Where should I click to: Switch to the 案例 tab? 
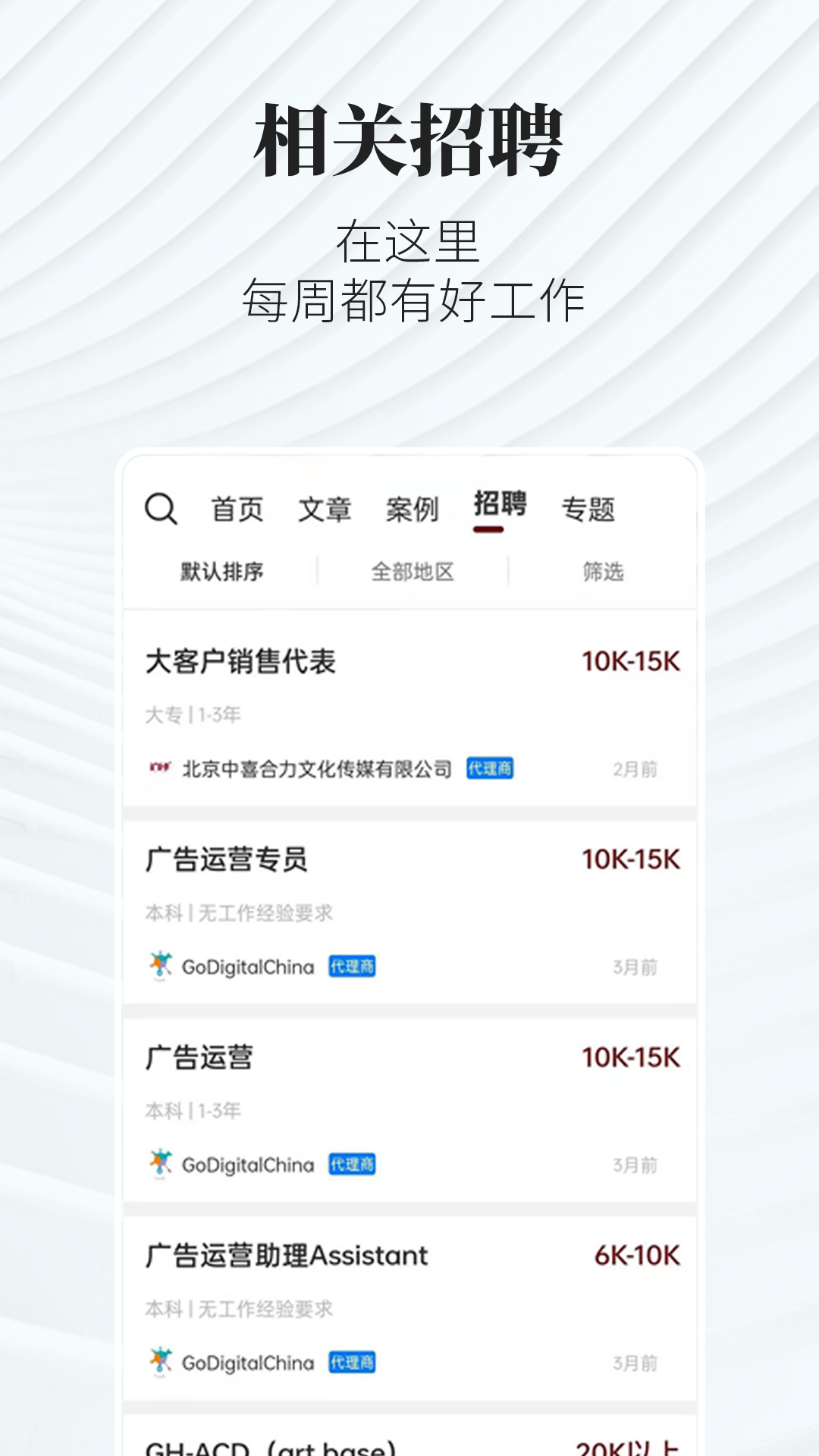point(413,509)
